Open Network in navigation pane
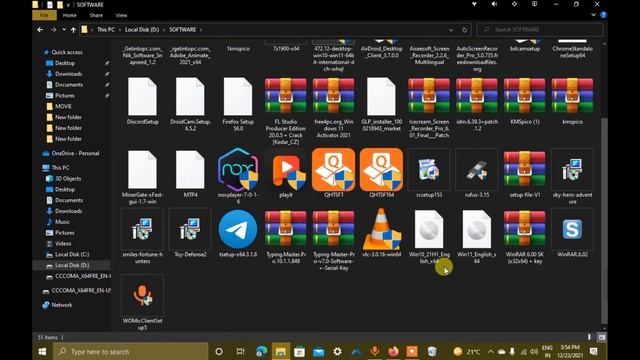Viewport: 640px width, 360px height. (62, 305)
